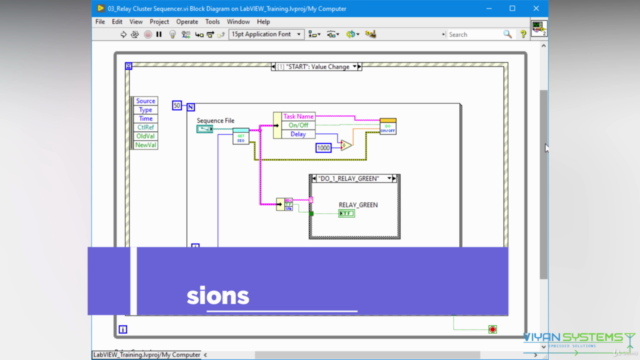This screenshot has height=360, width=640.
Task: Open the START Value Change case dropdown
Action: pyautogui.click(x=354, y=67)
